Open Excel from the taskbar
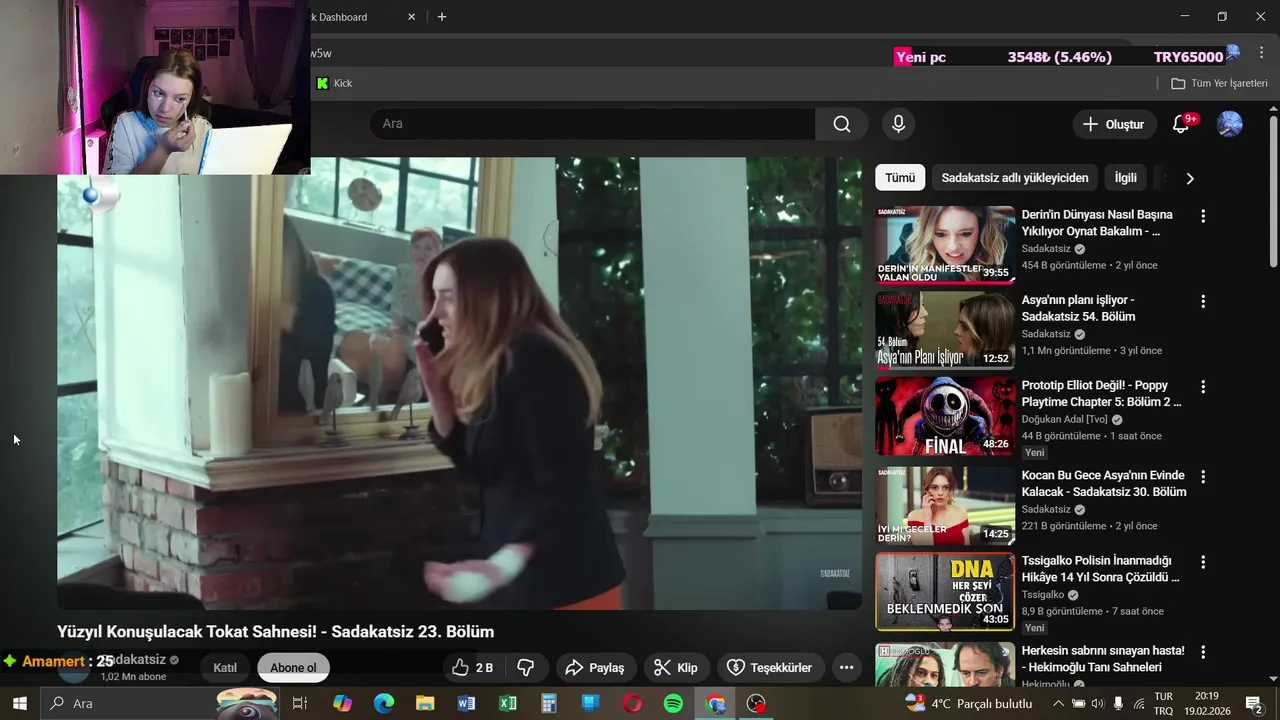 (508, 703)
